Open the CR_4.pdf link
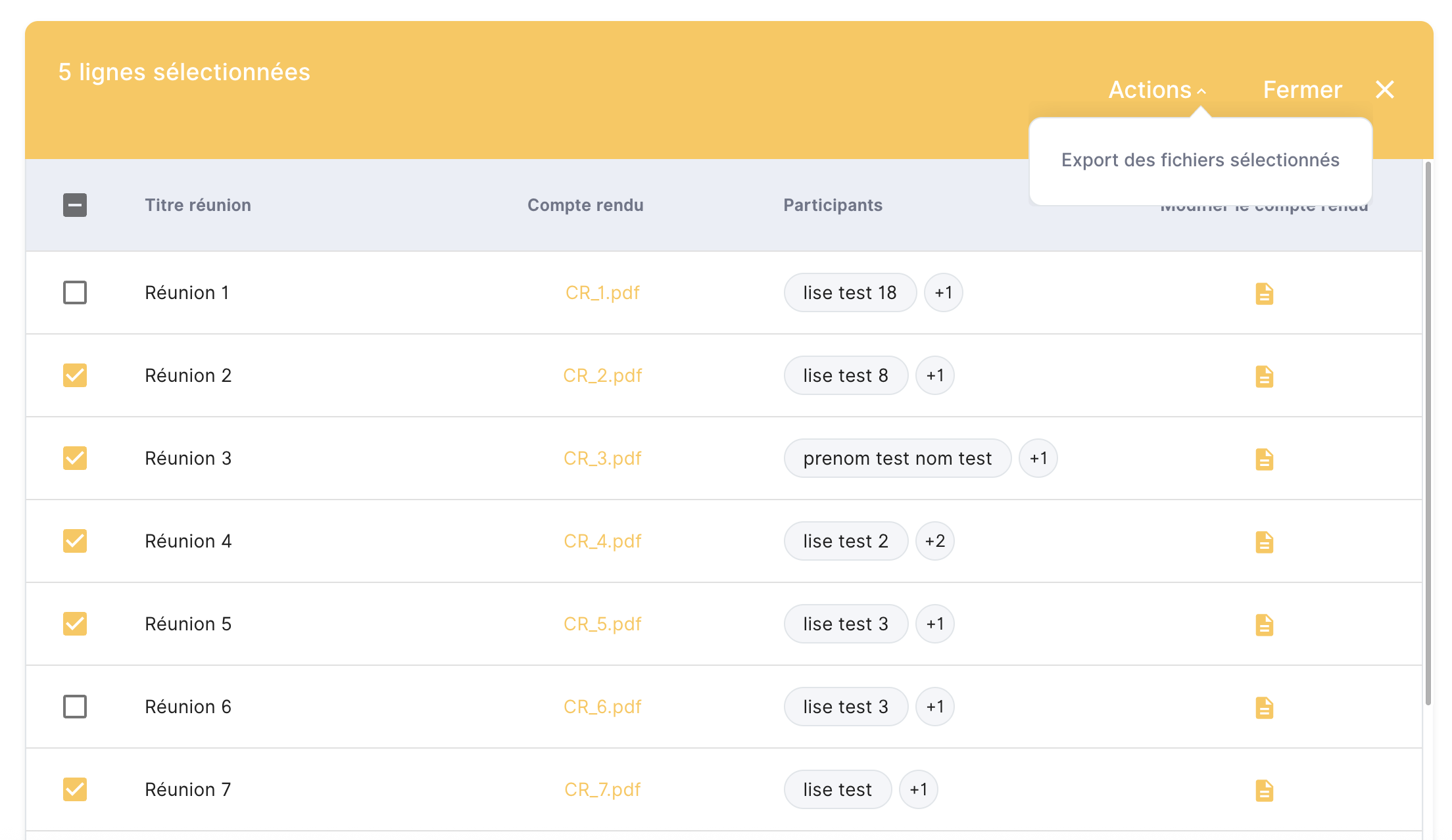 [602, 541]
